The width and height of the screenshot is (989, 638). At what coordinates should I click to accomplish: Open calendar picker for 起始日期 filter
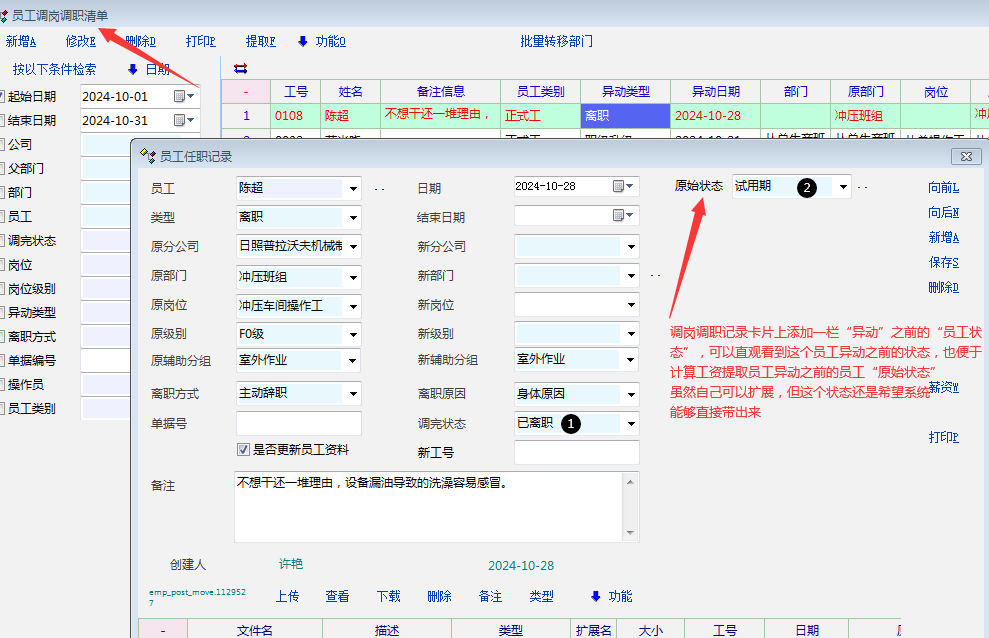click(180, 97)
